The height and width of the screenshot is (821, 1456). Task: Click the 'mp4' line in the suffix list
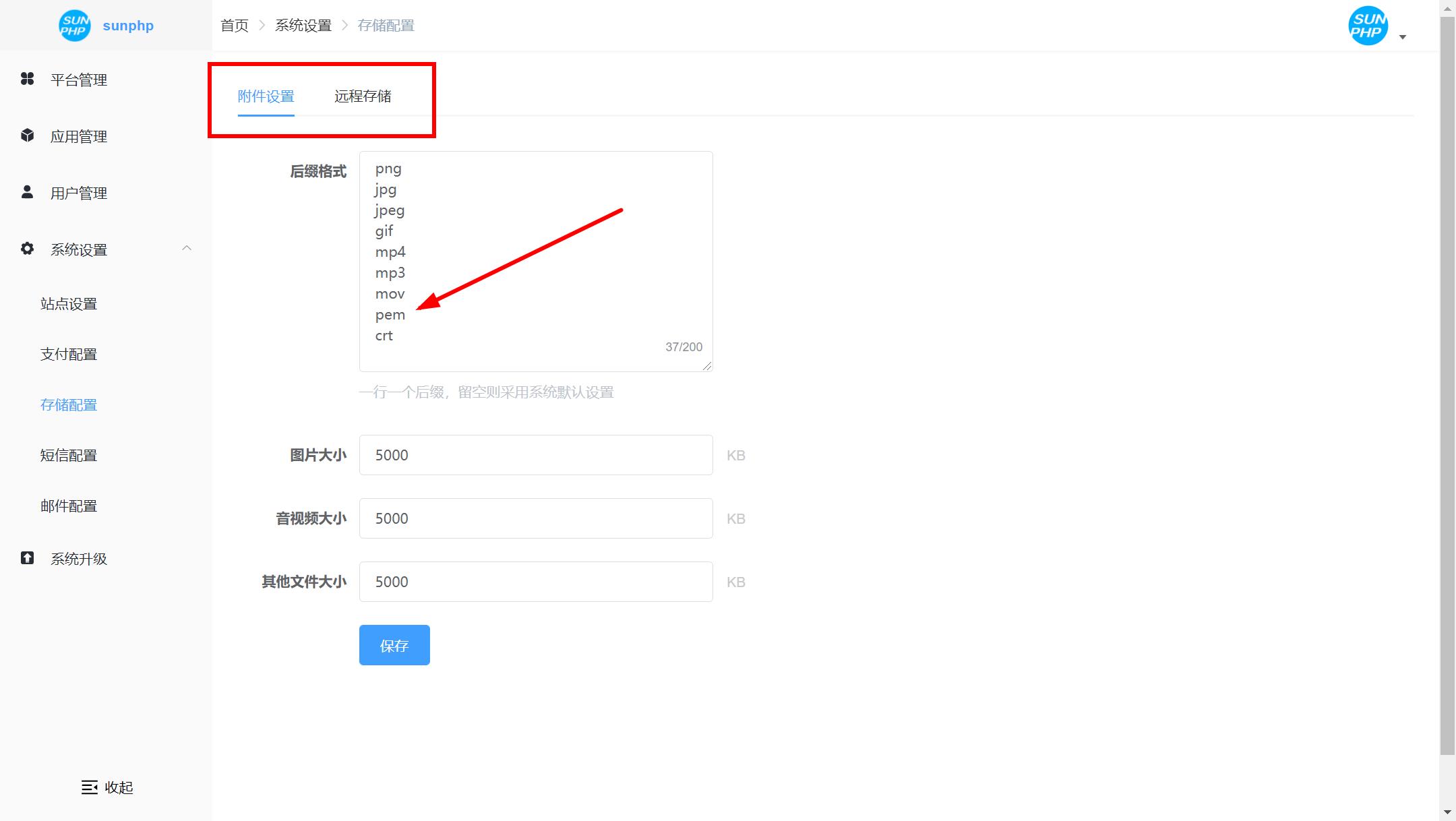pyautogui.click(x=390, y=252)
